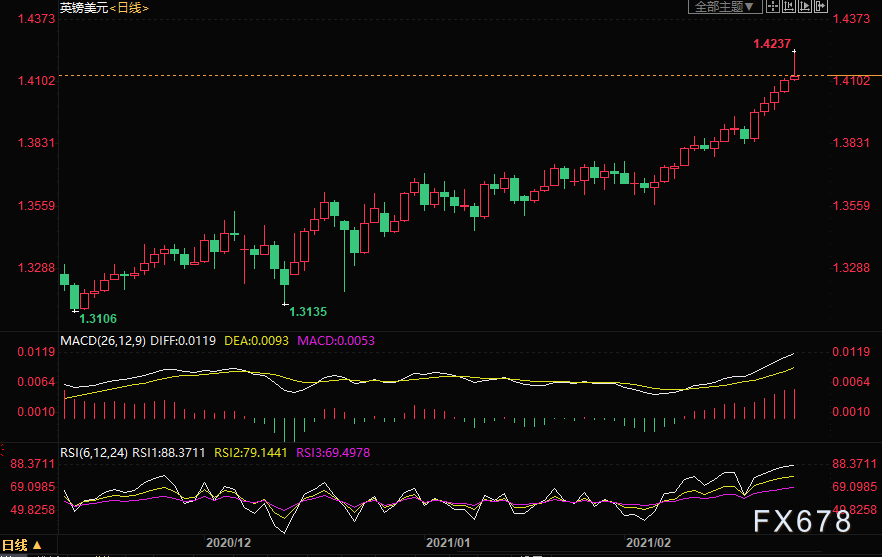Click the RSI3:69.4978 value
The width and height of the screenshot is (882, 557).
(333, 452)
